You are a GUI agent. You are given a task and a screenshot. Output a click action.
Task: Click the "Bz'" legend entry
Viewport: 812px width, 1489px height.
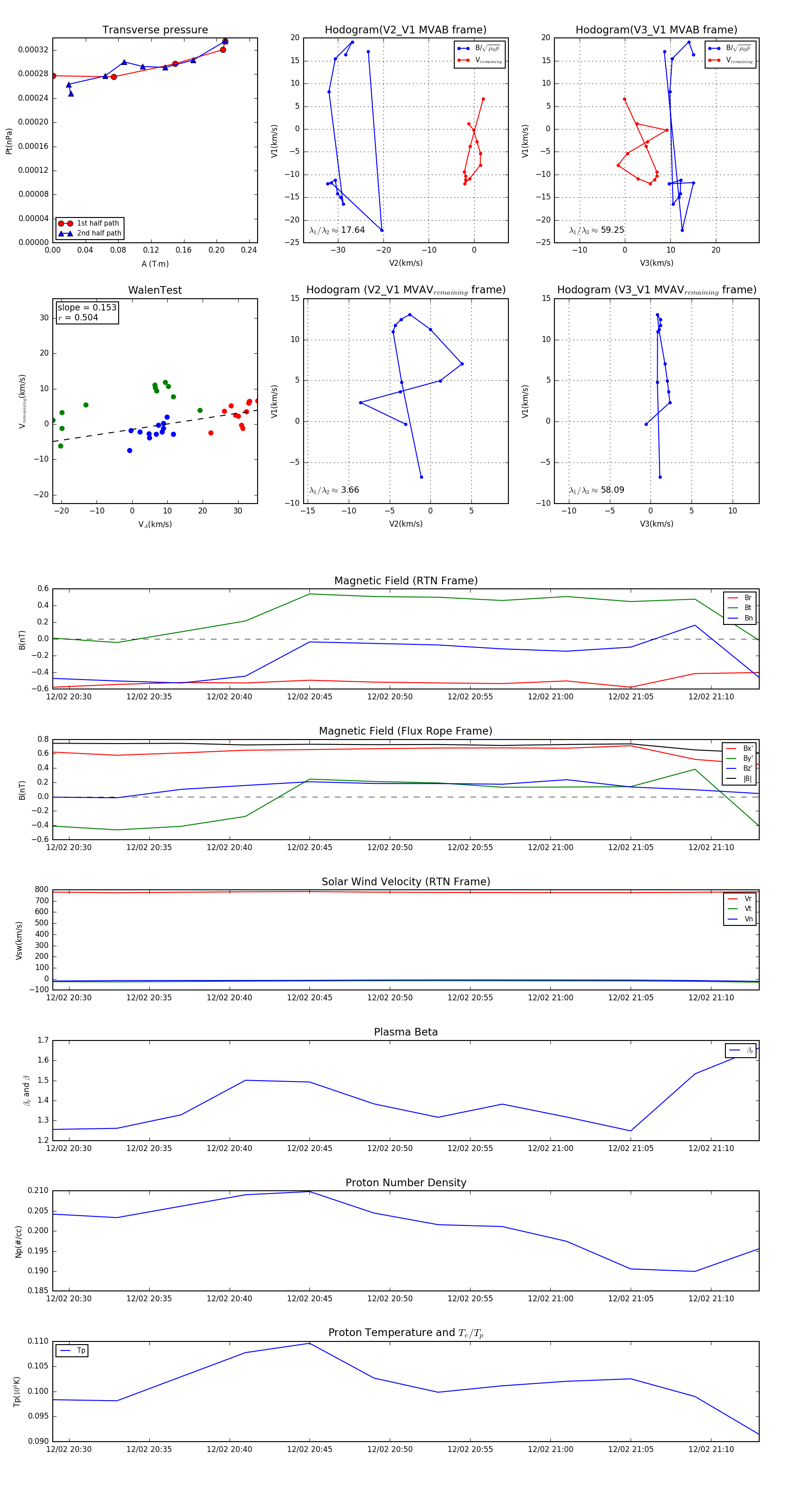739,769
